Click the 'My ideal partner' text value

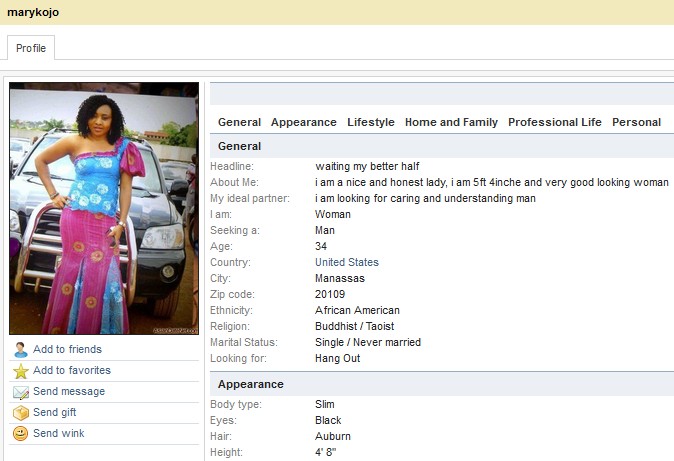tap(426, 198)
